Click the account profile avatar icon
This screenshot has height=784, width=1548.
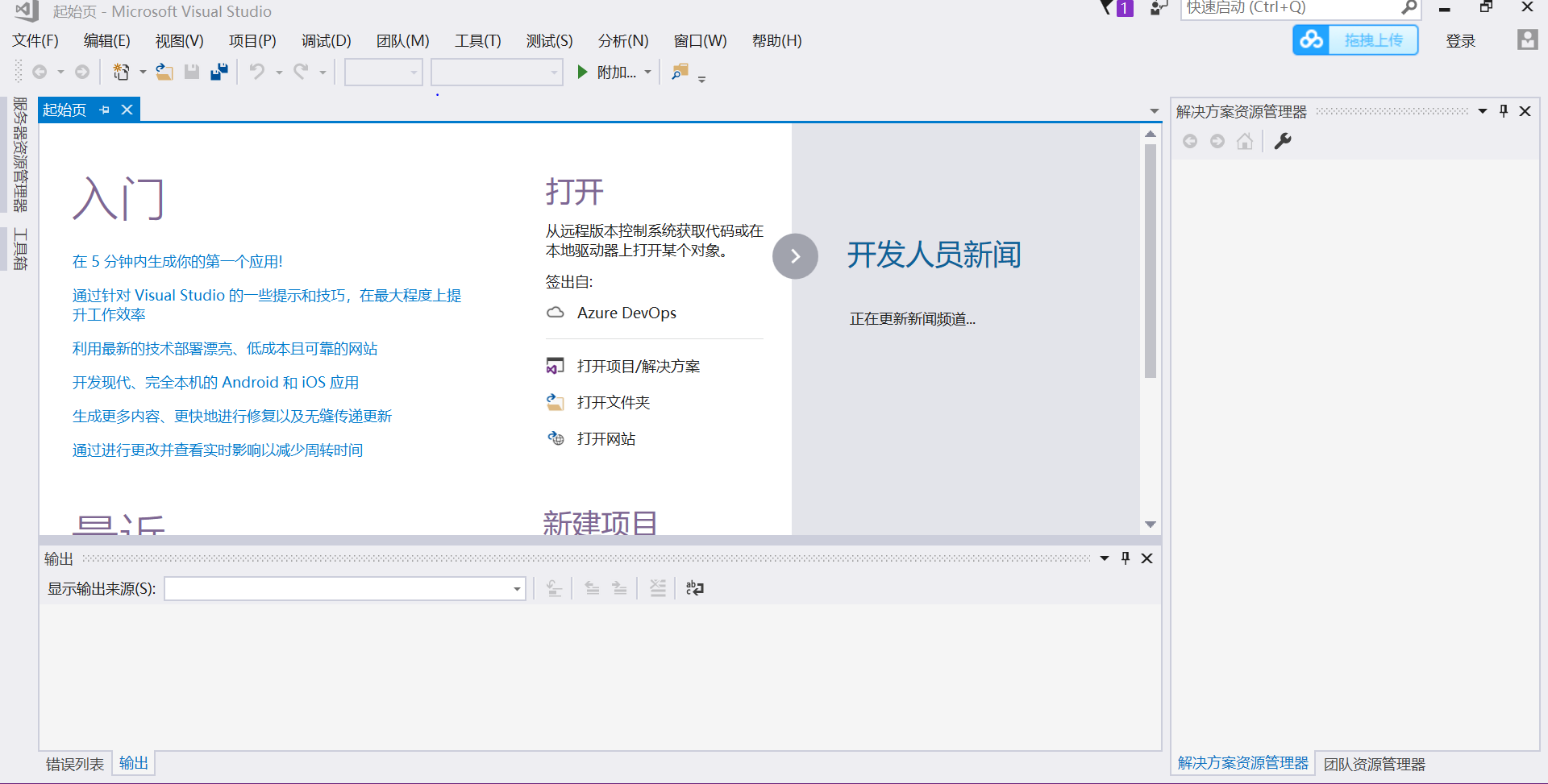pos(1527,40)
